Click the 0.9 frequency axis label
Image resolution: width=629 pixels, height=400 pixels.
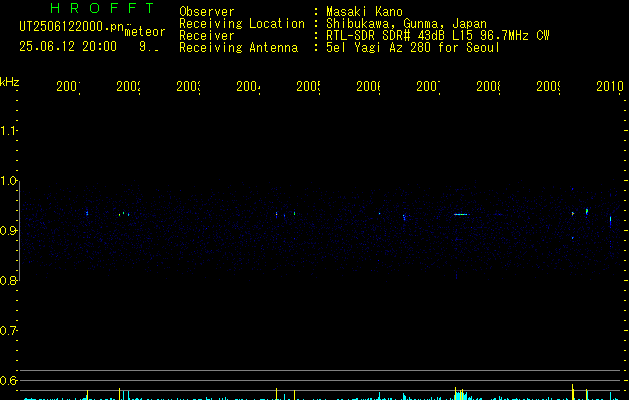pyautogui.click(x=8, y=231)
